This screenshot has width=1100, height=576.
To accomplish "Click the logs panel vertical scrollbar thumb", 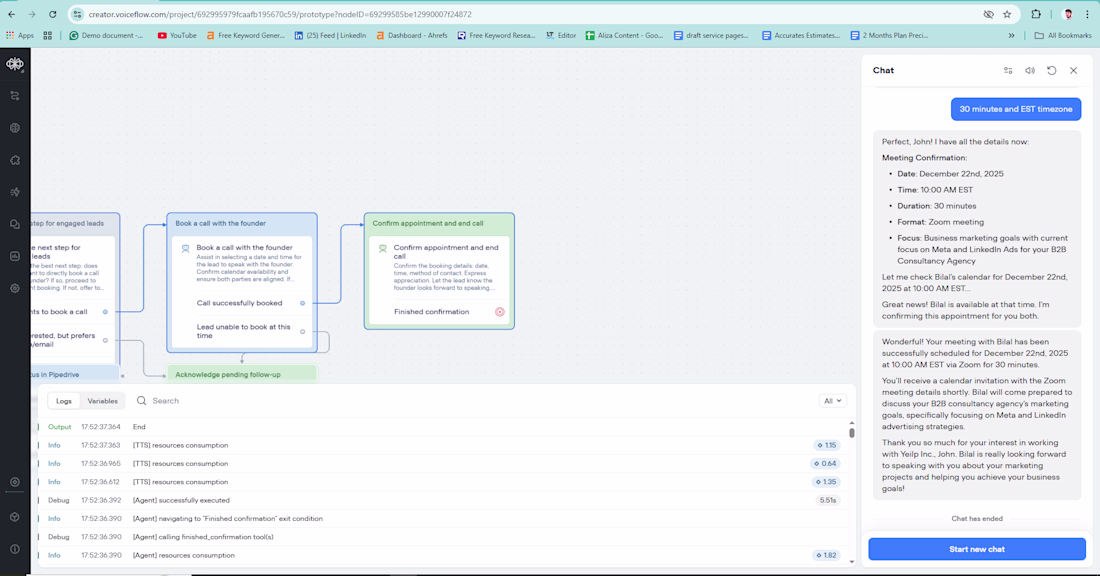I will (x=852, y=433).
